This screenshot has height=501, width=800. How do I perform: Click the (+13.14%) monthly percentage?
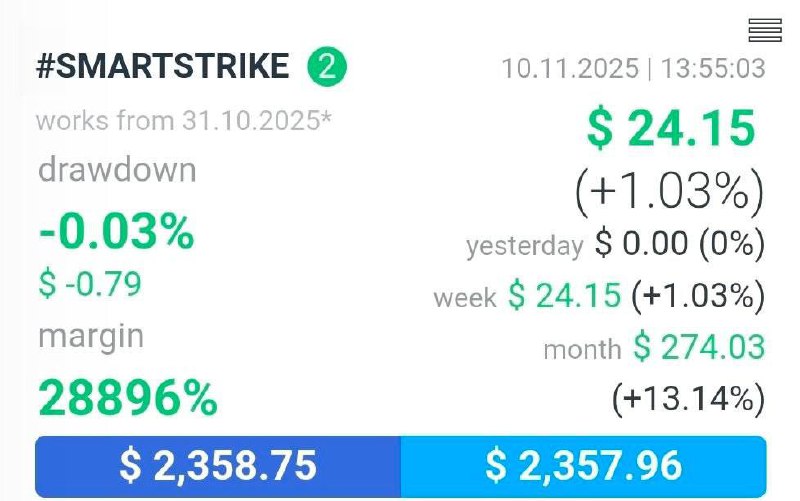(688, 399)
